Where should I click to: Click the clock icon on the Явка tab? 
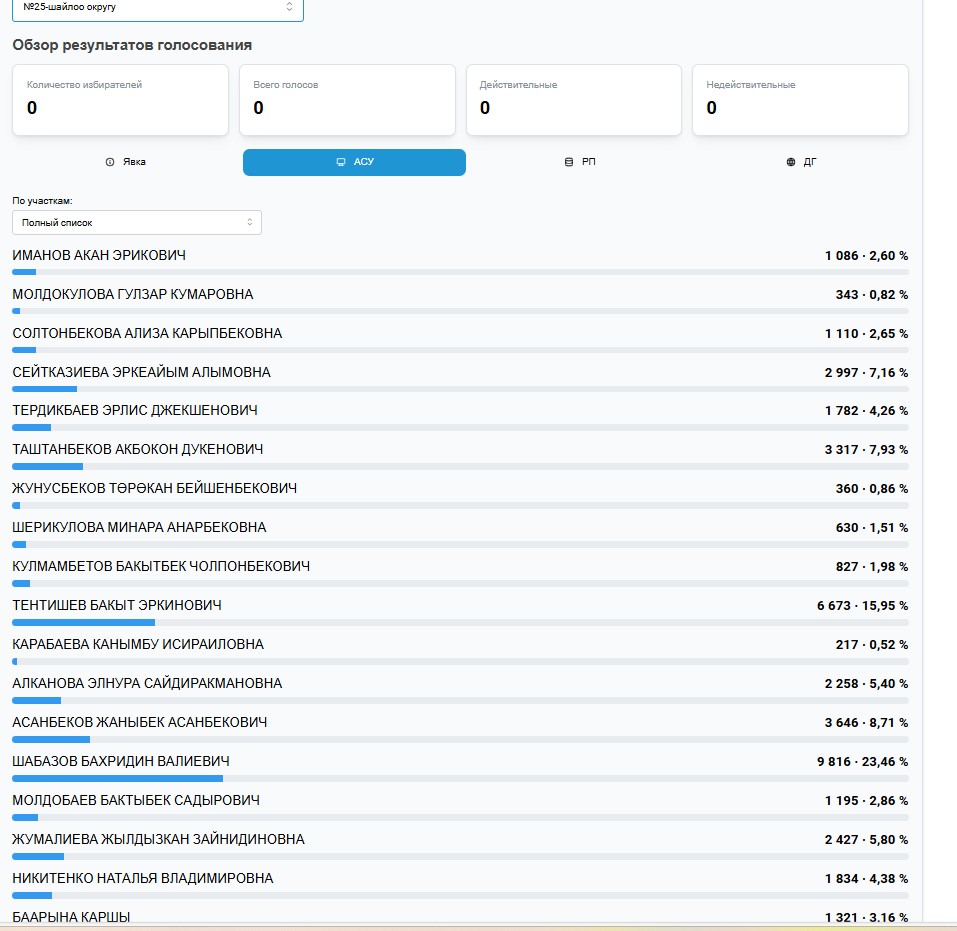110,162
